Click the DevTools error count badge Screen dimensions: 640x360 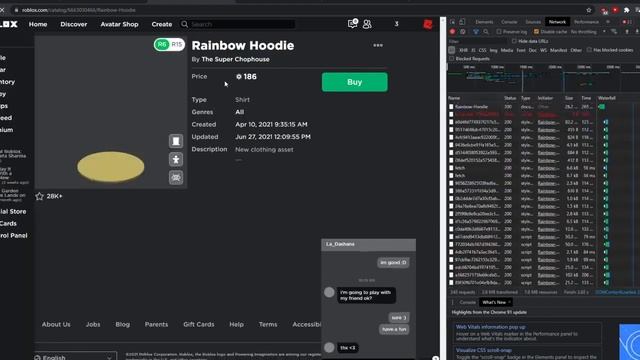click(627, 22)
